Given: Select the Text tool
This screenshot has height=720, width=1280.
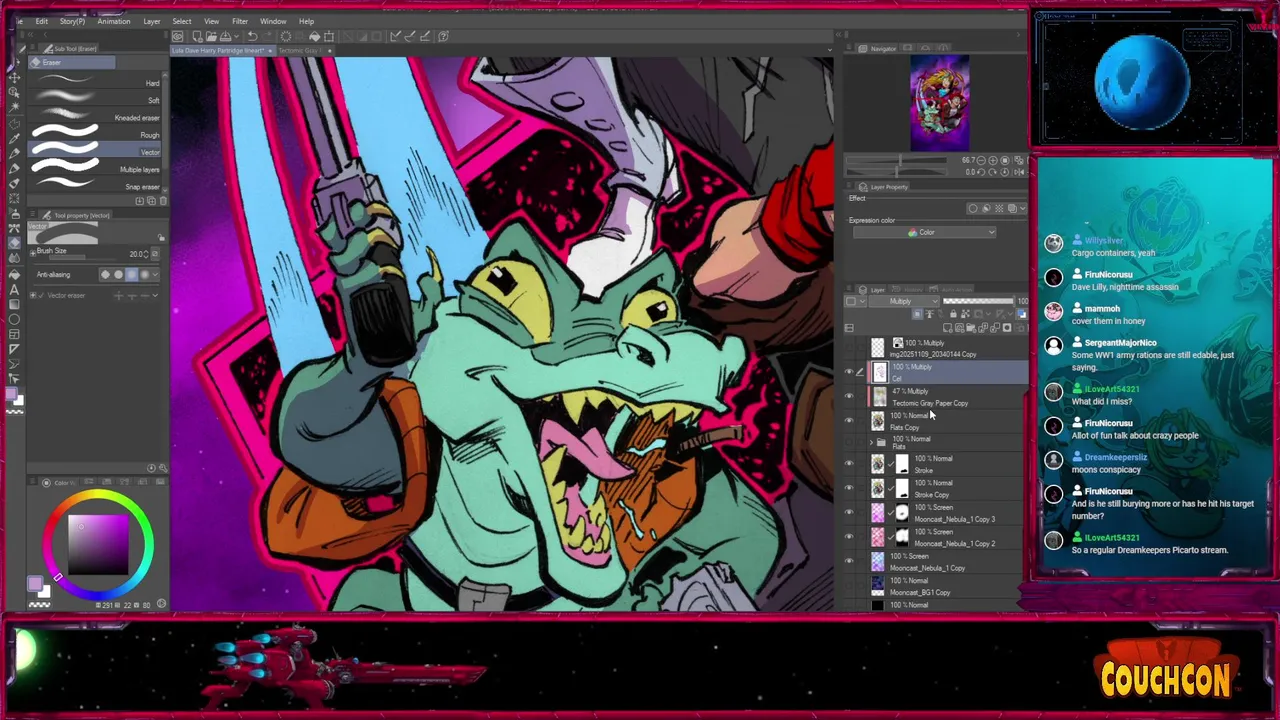Looking at the screenshot, I should click(14, 289).
